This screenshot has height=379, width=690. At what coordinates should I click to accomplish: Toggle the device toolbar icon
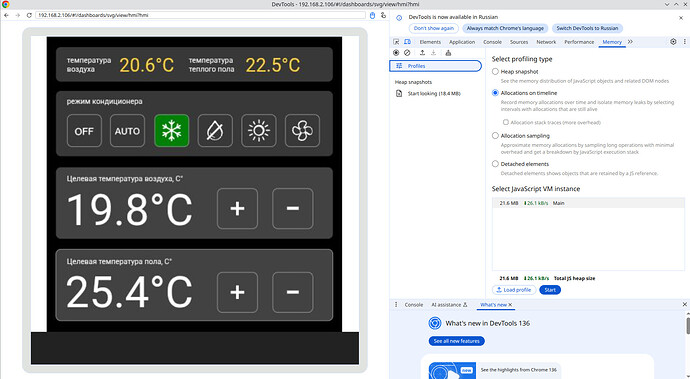click(x=407, y=42)
